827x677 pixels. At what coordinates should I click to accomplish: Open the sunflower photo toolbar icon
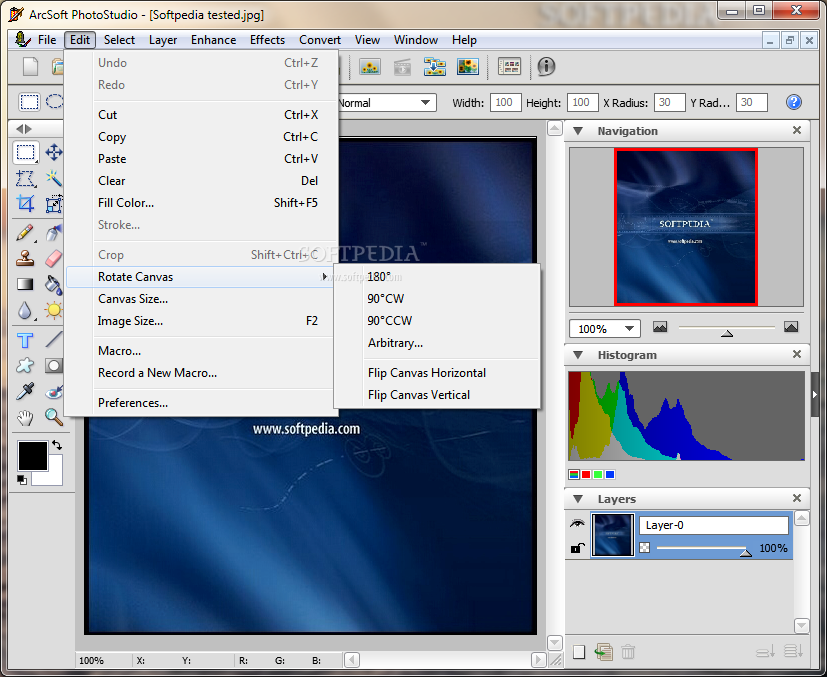(370, 66)
